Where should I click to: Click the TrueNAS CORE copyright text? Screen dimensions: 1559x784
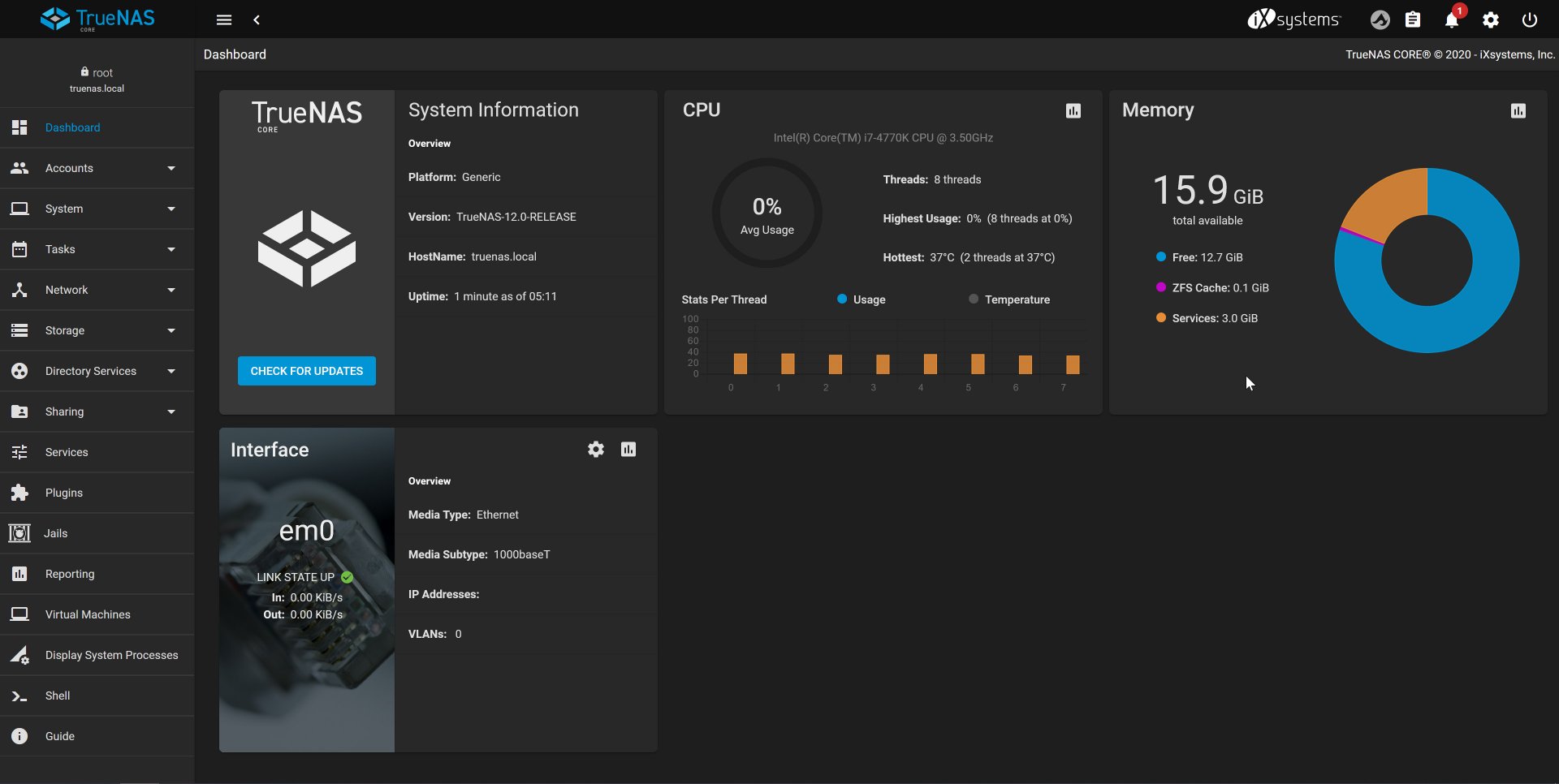click(x=1450, y=54)
